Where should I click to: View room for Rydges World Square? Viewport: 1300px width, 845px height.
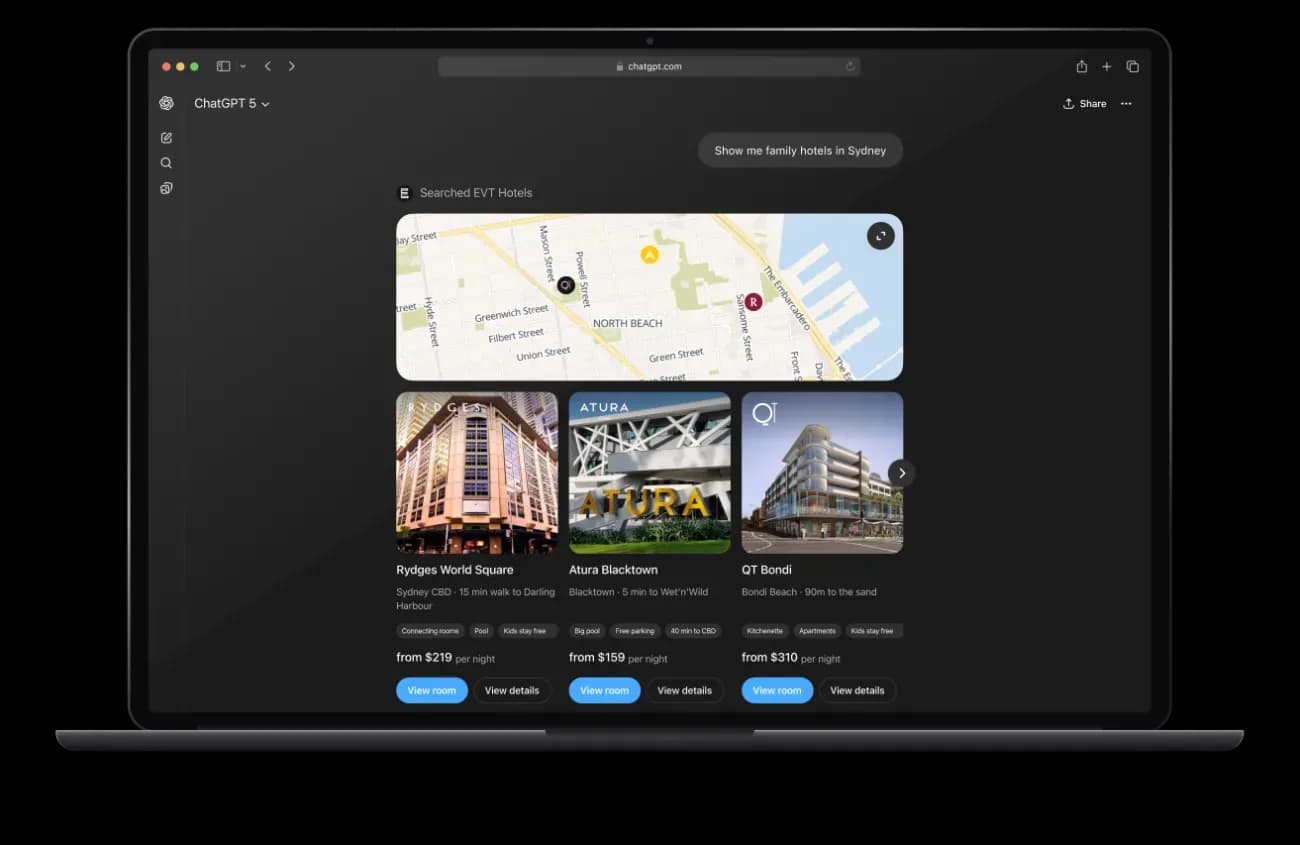[432, 690]
